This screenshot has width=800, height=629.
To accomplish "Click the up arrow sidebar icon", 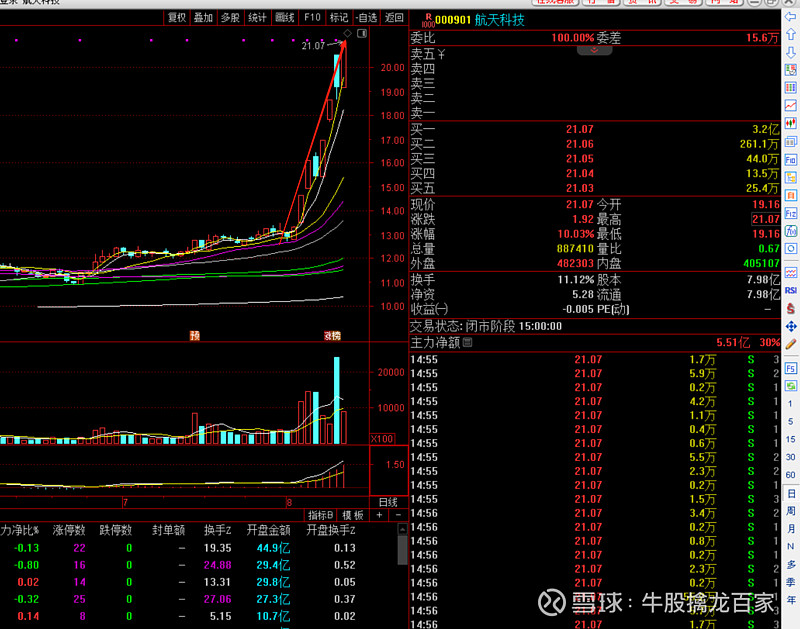I will 790,34.
